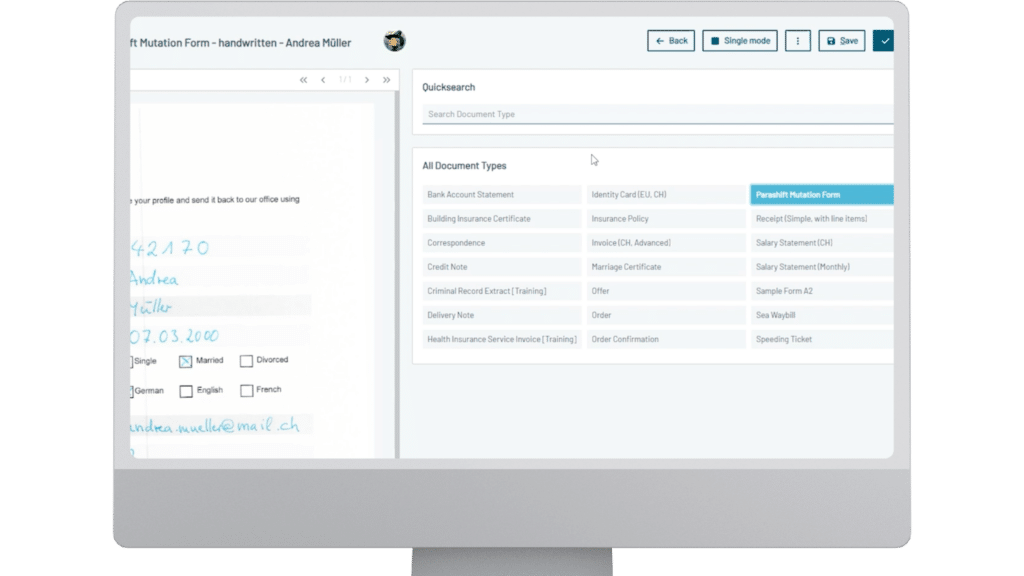Go to previous page with left chevron
Viewport: 1024px width, 576px height.
(323, 80)
